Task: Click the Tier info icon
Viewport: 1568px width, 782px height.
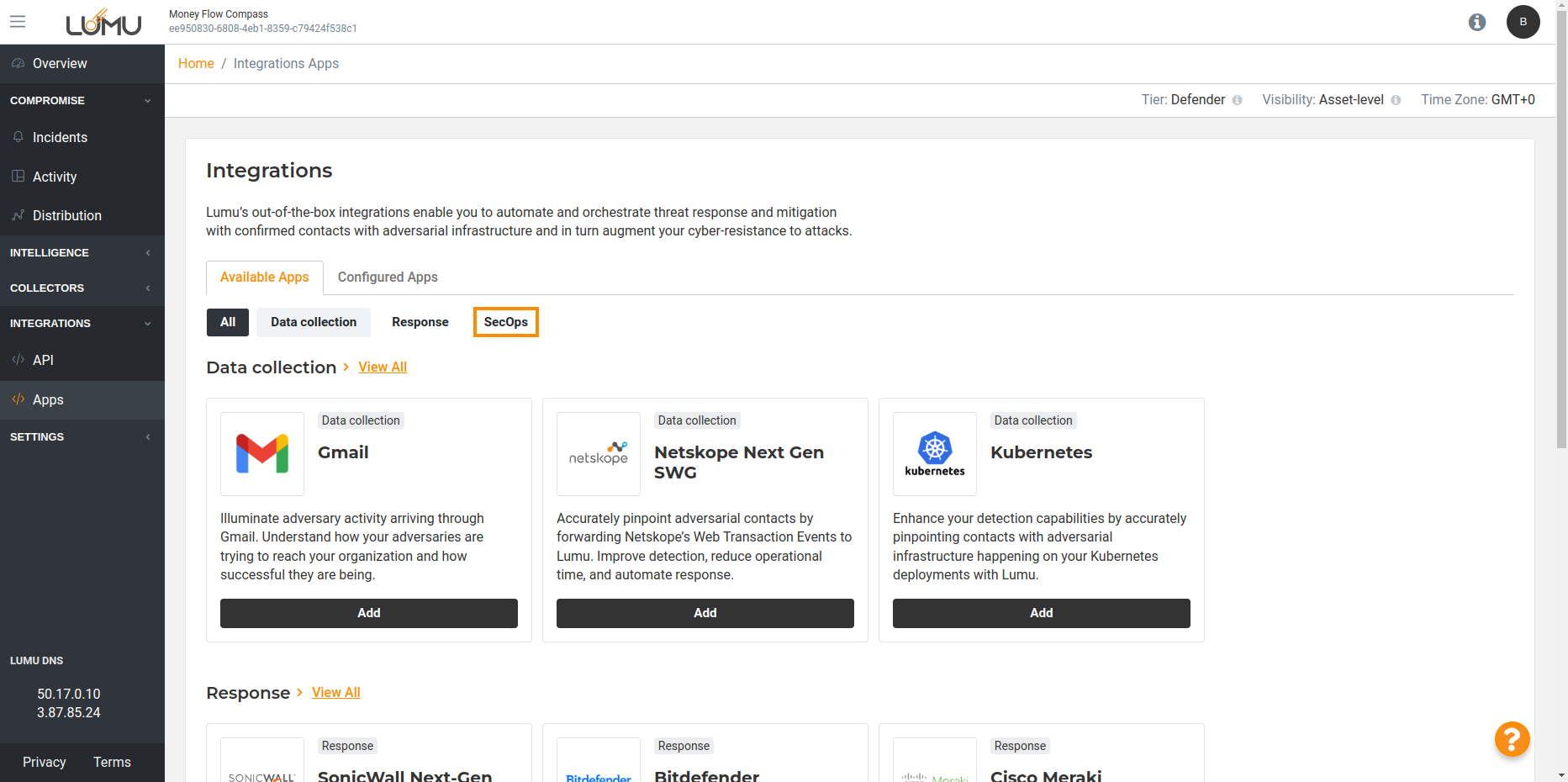Action: click(1237, 100)
